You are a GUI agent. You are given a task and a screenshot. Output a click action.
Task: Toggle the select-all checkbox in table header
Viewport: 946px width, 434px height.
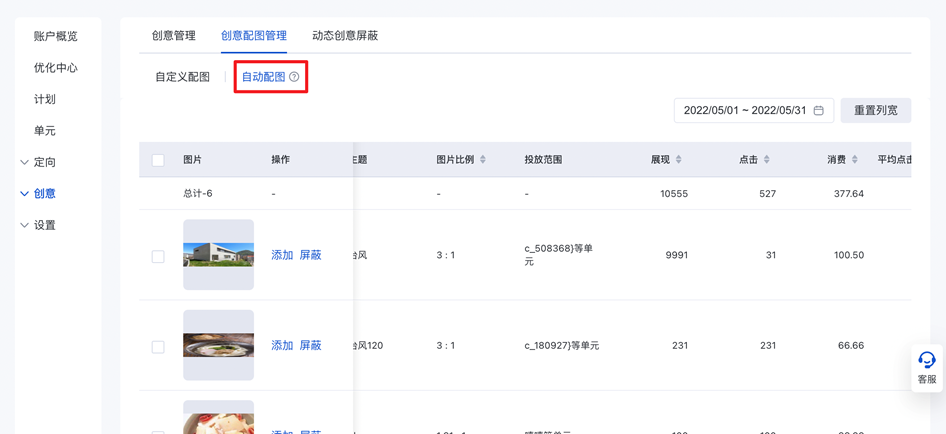(158, 160)
